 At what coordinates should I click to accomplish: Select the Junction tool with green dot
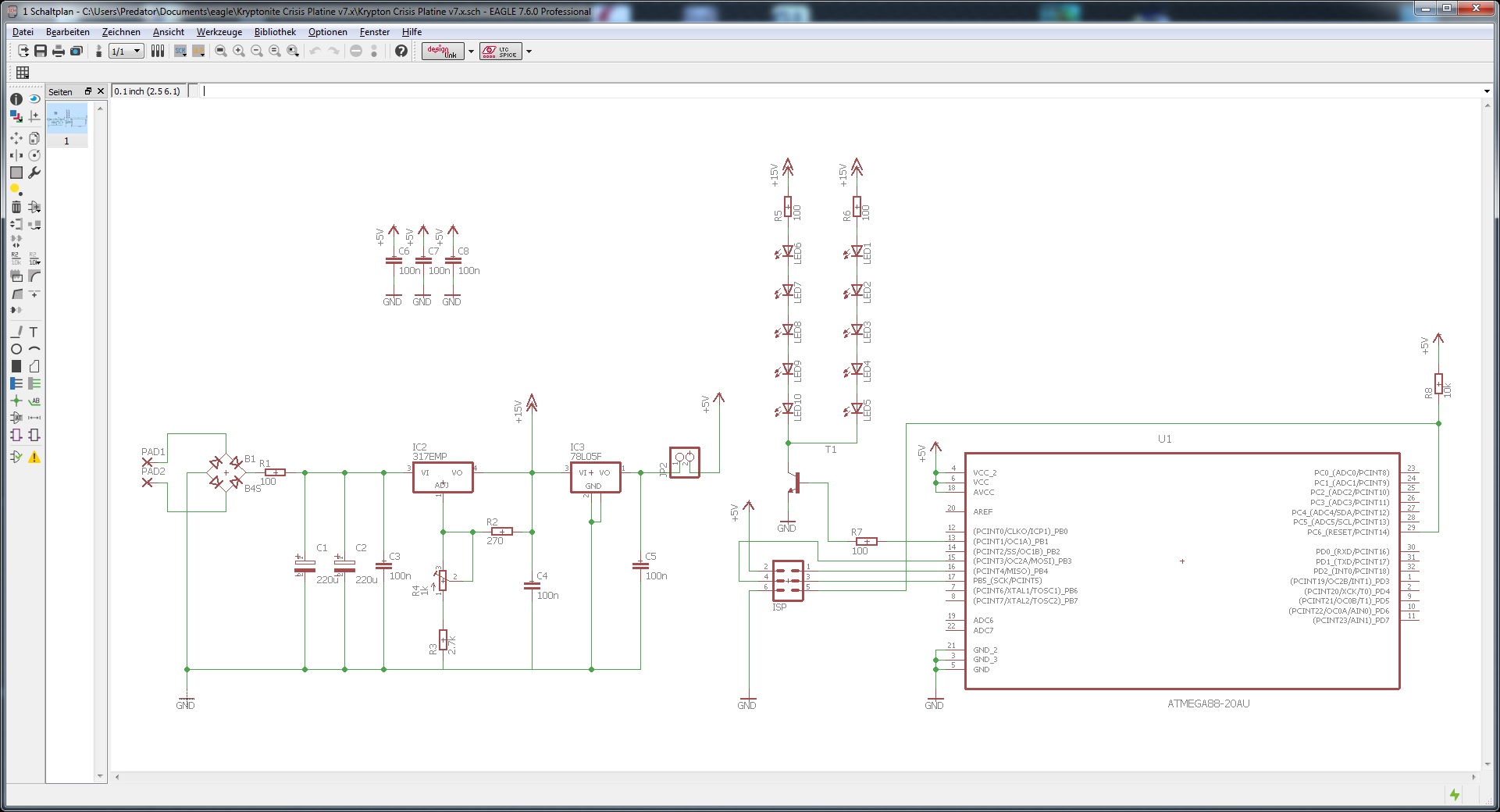pos(16,401)
